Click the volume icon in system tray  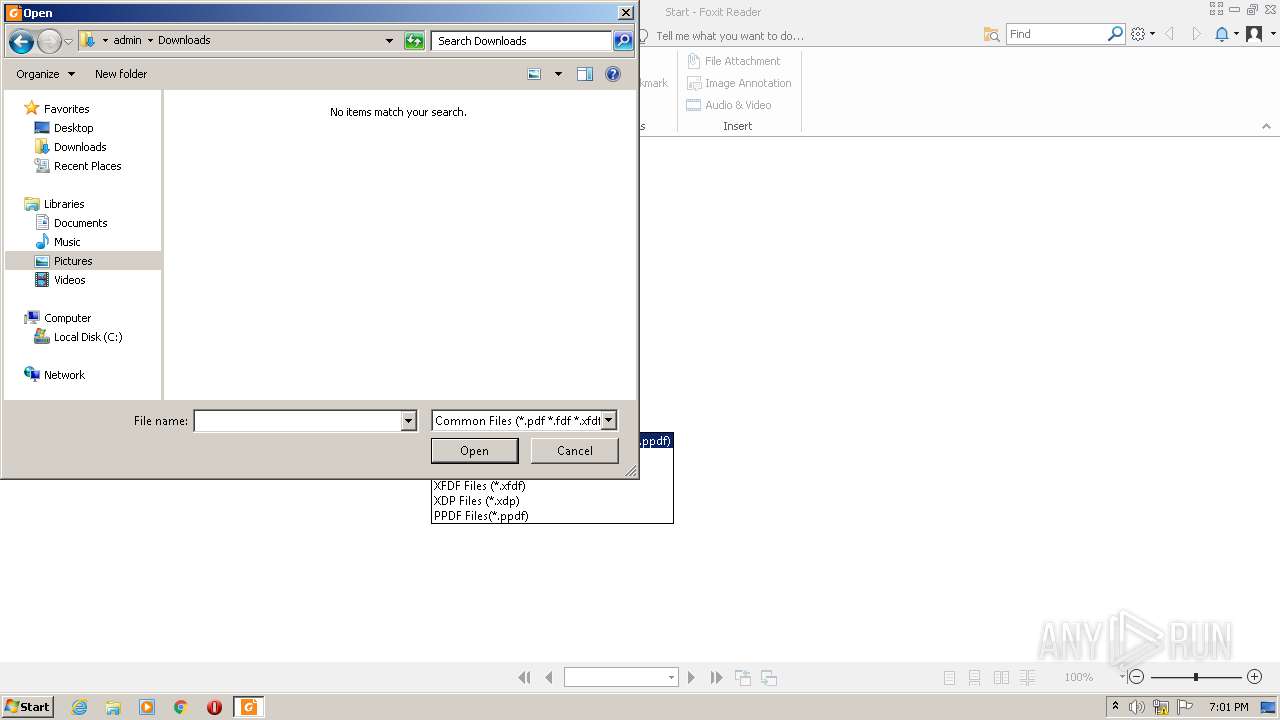pos(1137,707)
